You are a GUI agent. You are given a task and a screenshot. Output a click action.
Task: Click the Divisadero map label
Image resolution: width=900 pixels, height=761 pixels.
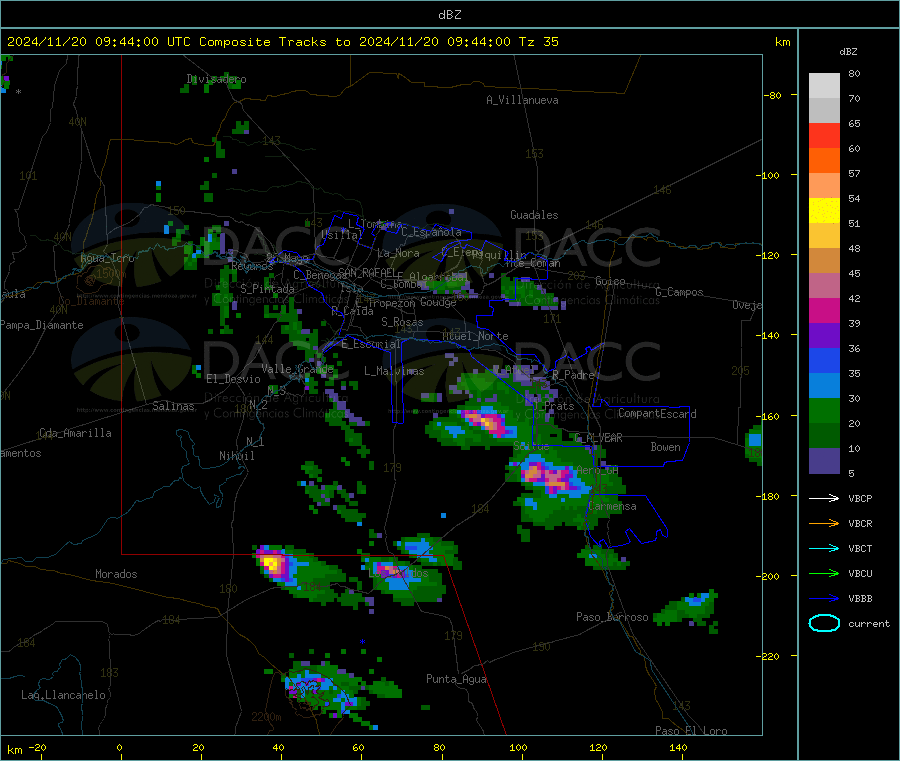[x=216, y=79]
